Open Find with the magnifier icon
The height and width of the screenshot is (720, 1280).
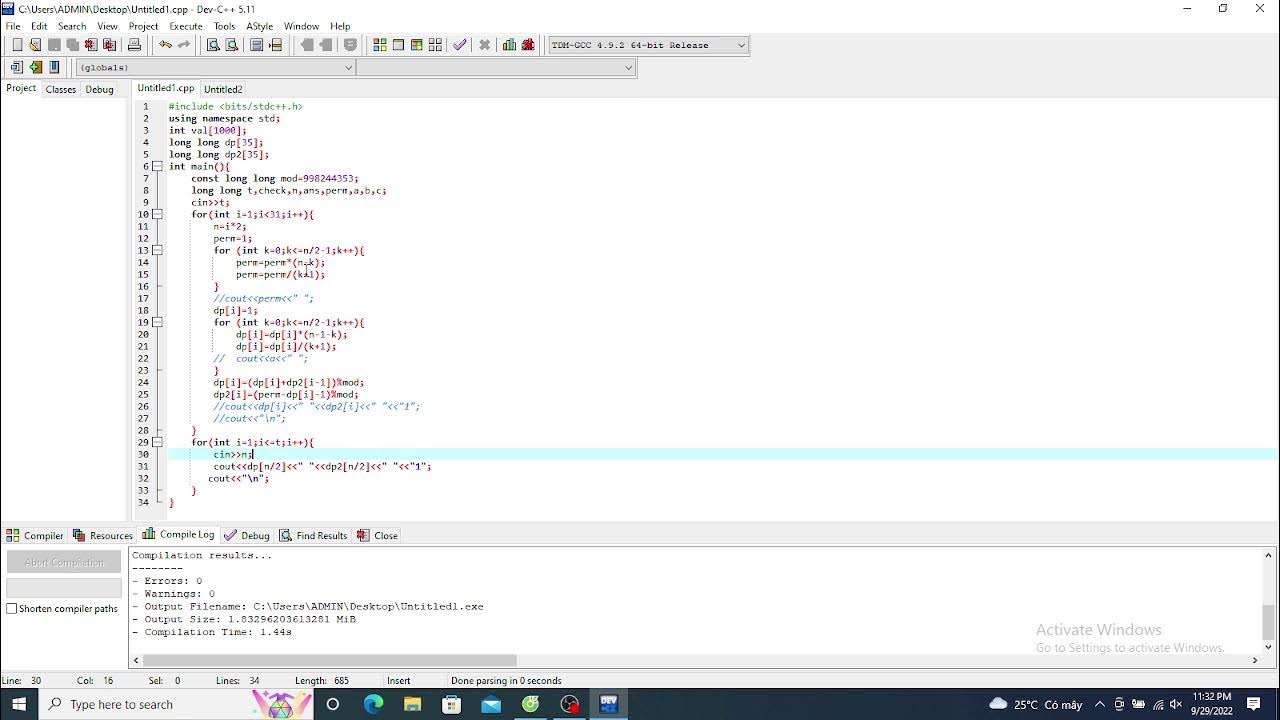213,45
